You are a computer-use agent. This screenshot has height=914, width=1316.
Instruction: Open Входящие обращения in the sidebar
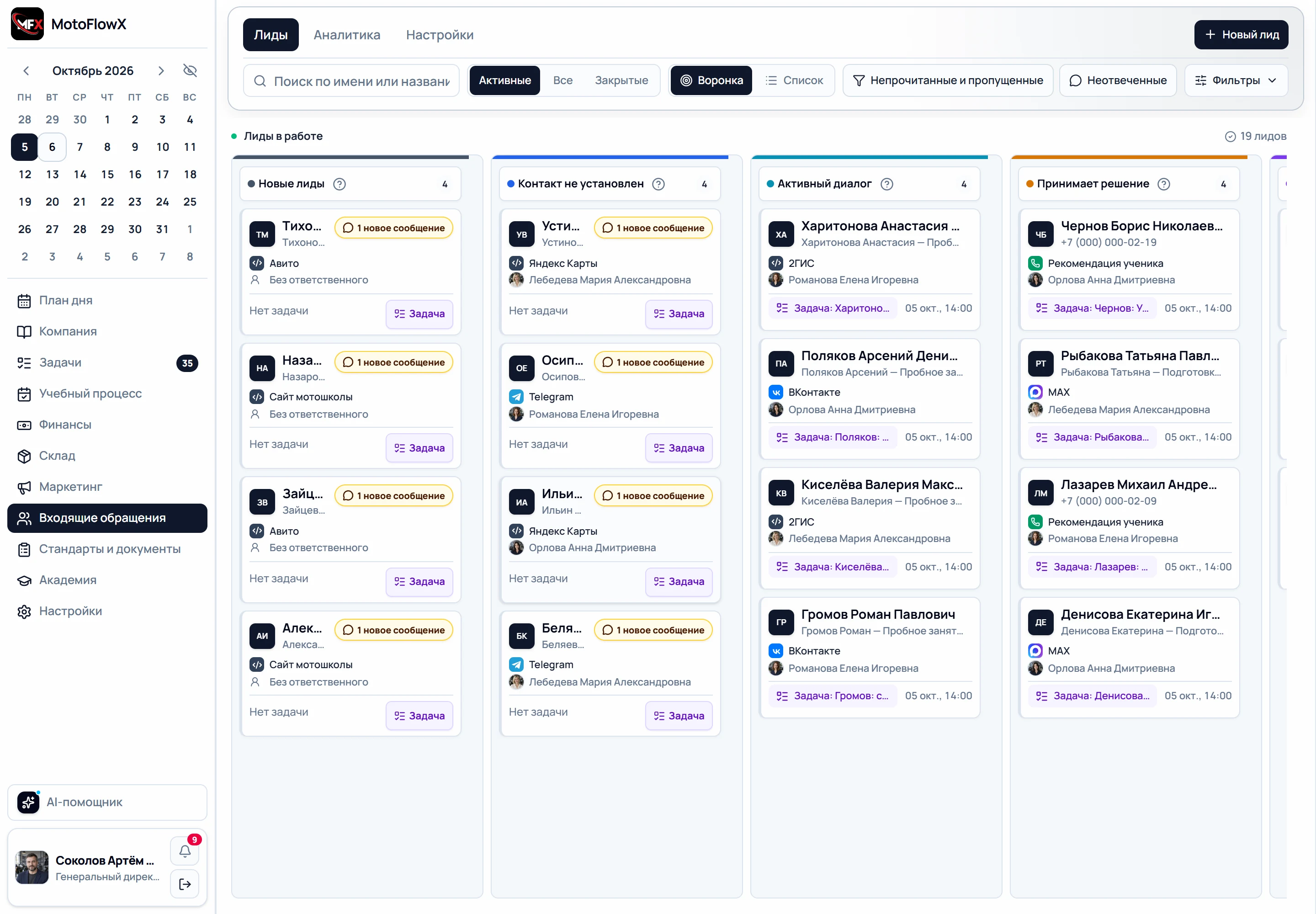pos(107,518)
